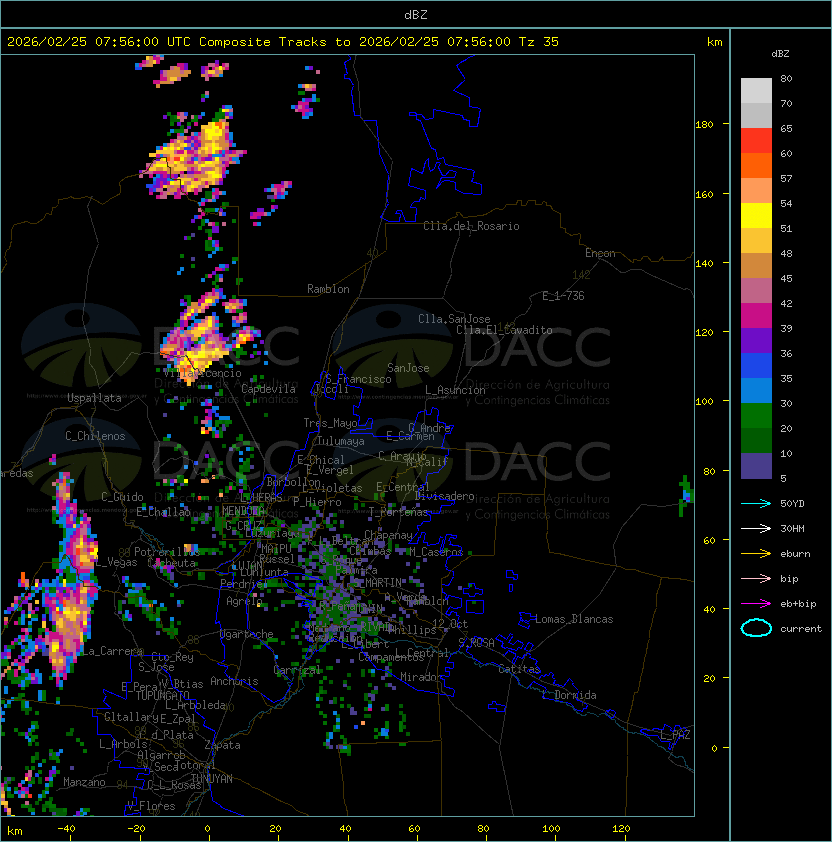Screen dimensions: 832x842
Task: Click the Lomas_Blancas place label
Action: pyautogui.click(x=574, y=619)
